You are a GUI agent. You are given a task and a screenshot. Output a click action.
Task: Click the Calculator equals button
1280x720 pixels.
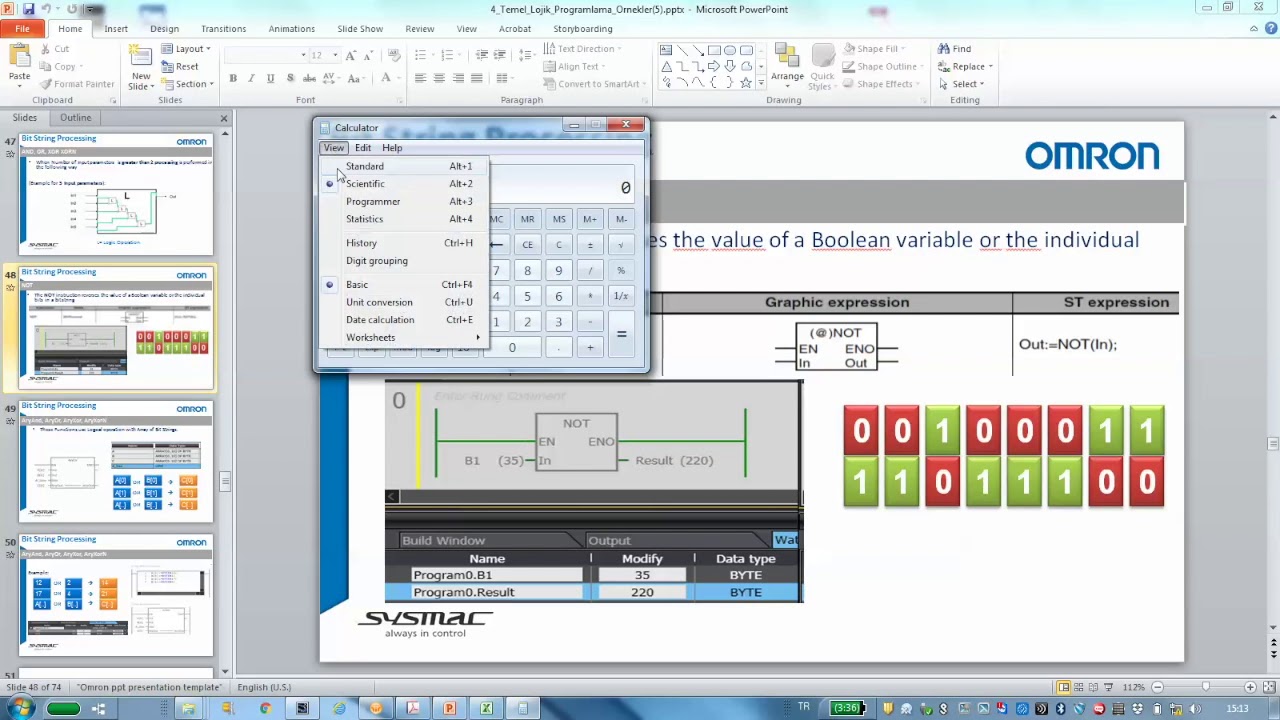[x=621, y=335]
